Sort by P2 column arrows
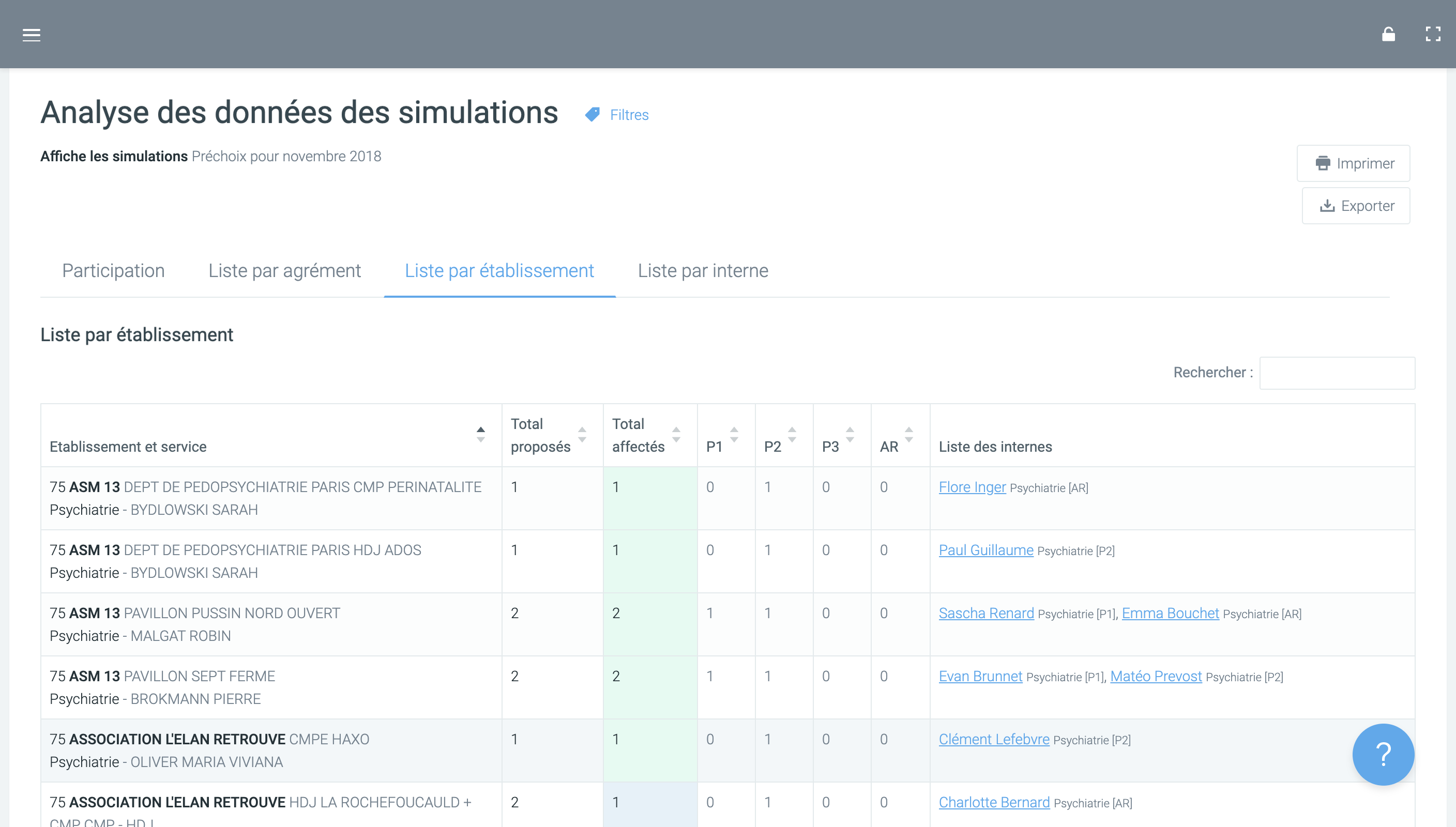 click(792, 435)
